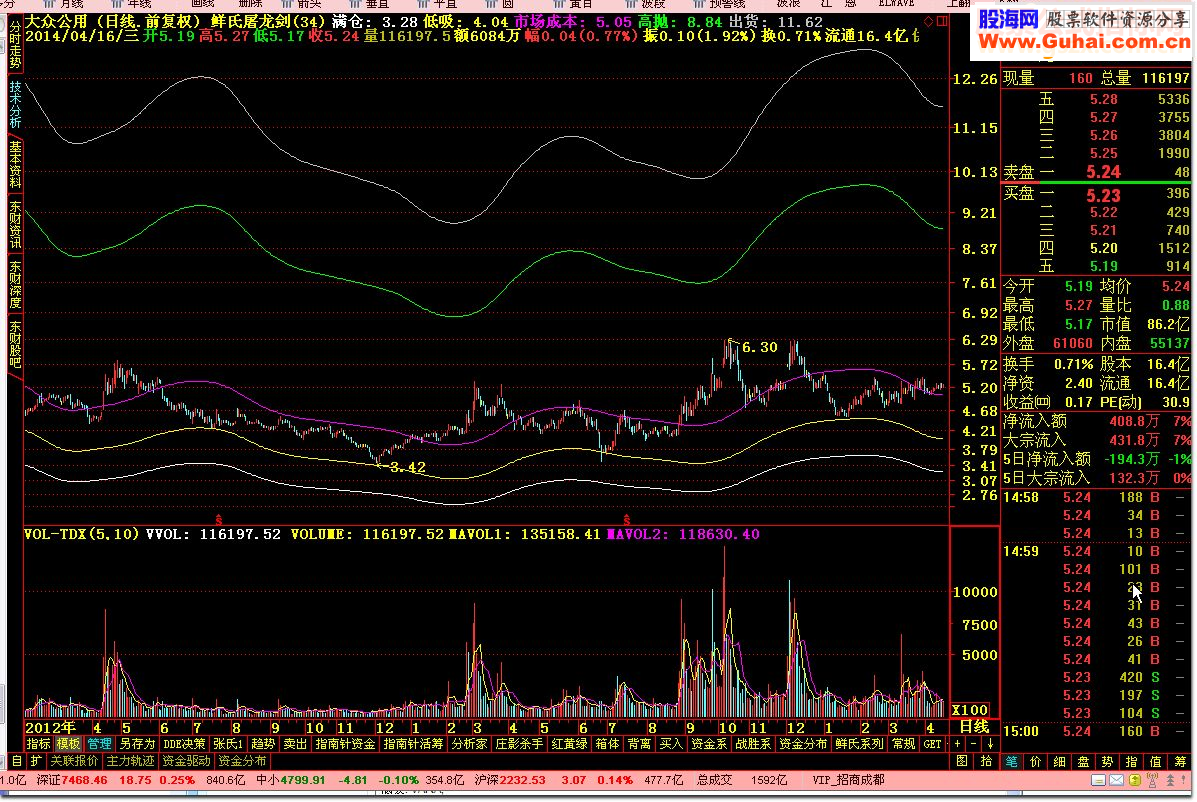The width and height of the screenshot is (1197, 802).
Task: Open the mail envelope icon
Action: tap(1116, 780)
